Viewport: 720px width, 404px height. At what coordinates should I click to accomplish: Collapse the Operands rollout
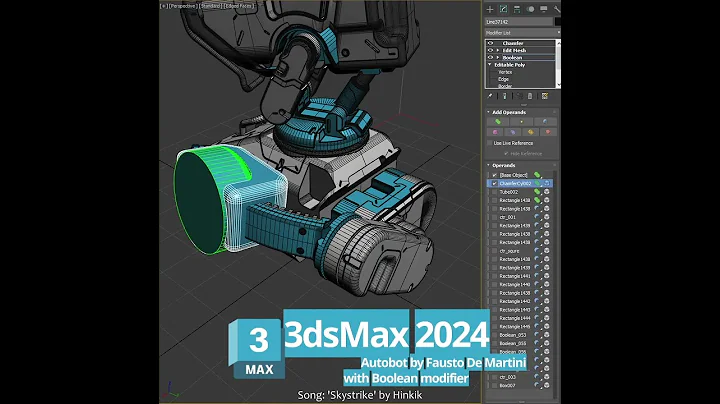tap(489, 165)
